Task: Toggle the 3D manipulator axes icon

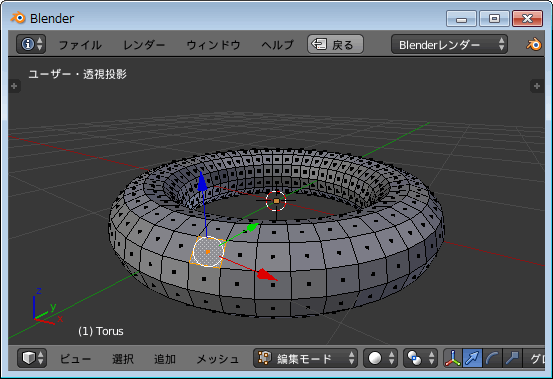Action: click(x=452, y=358)
